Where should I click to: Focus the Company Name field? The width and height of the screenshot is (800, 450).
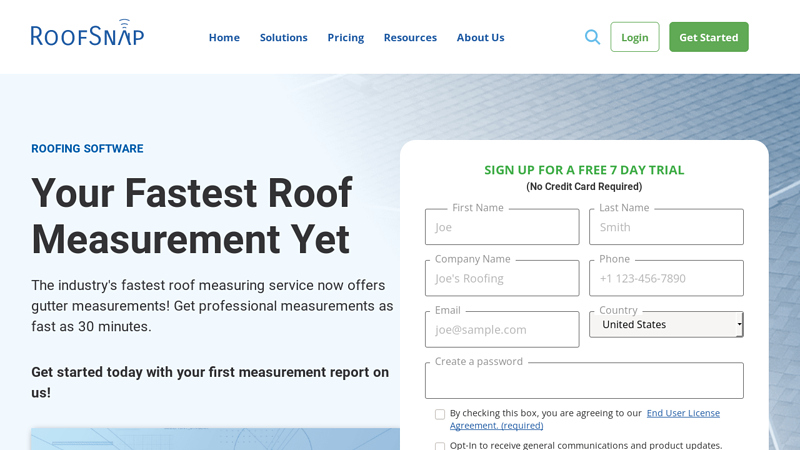(502, 278)
